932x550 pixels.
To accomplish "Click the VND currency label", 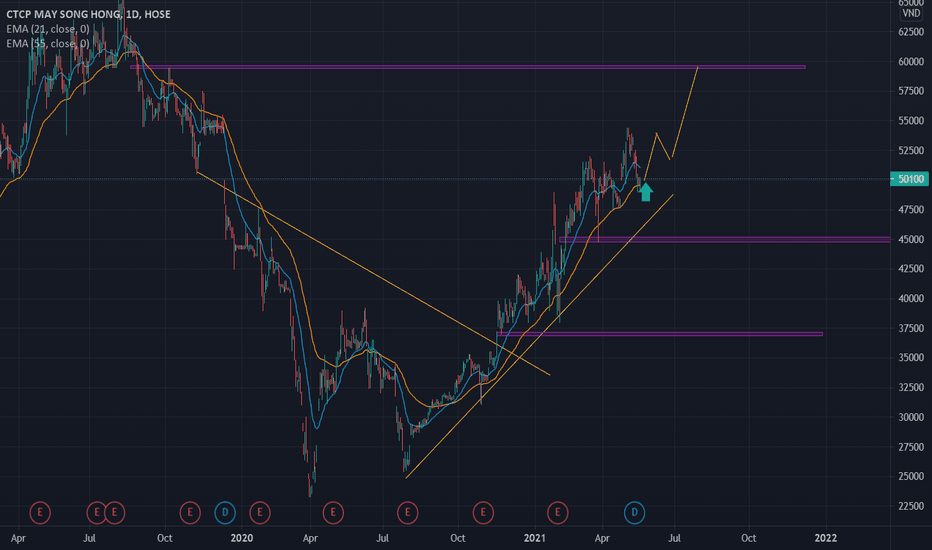I will [x=911, y=13].
